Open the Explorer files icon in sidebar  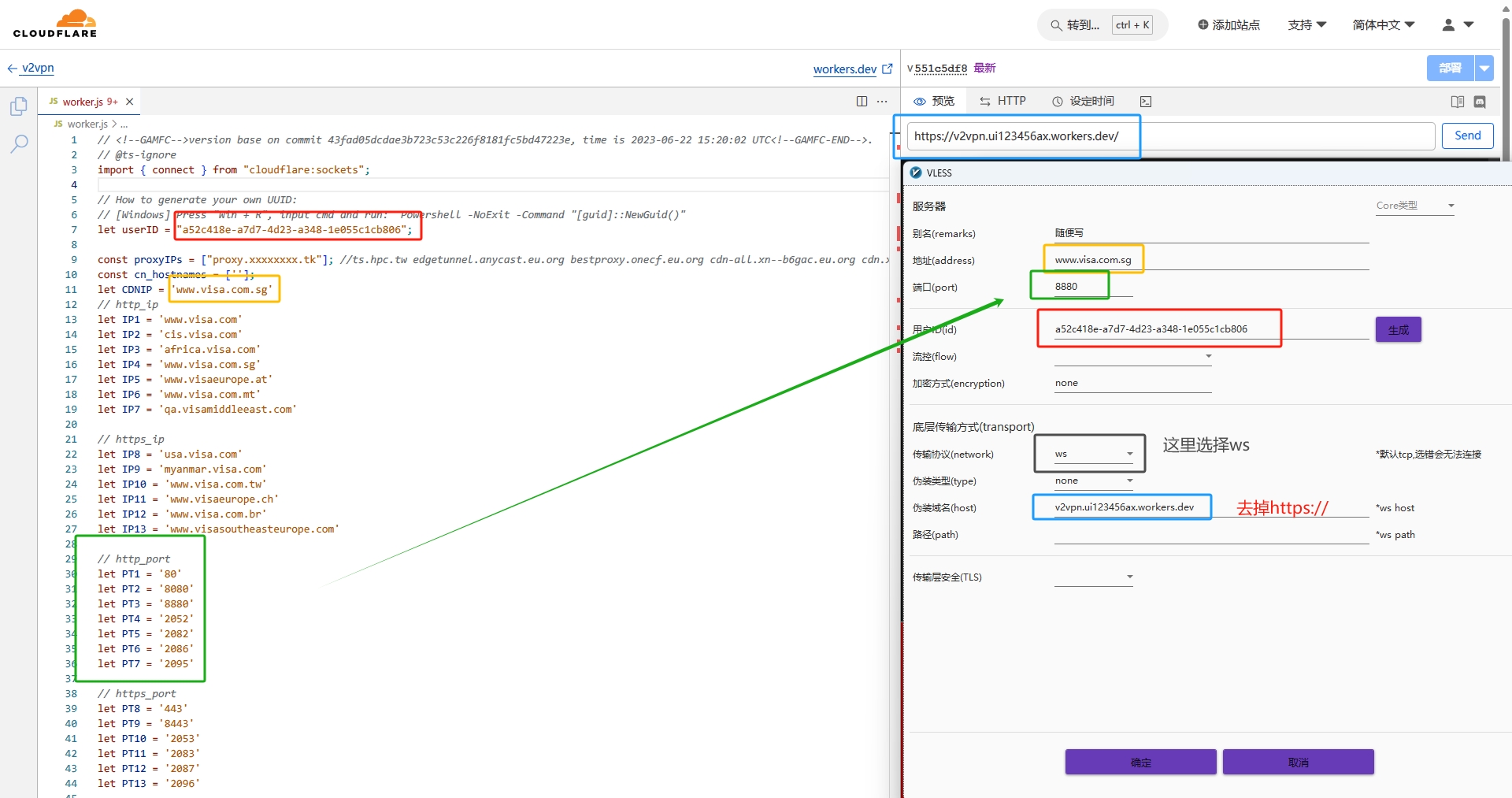click(19, 106)
